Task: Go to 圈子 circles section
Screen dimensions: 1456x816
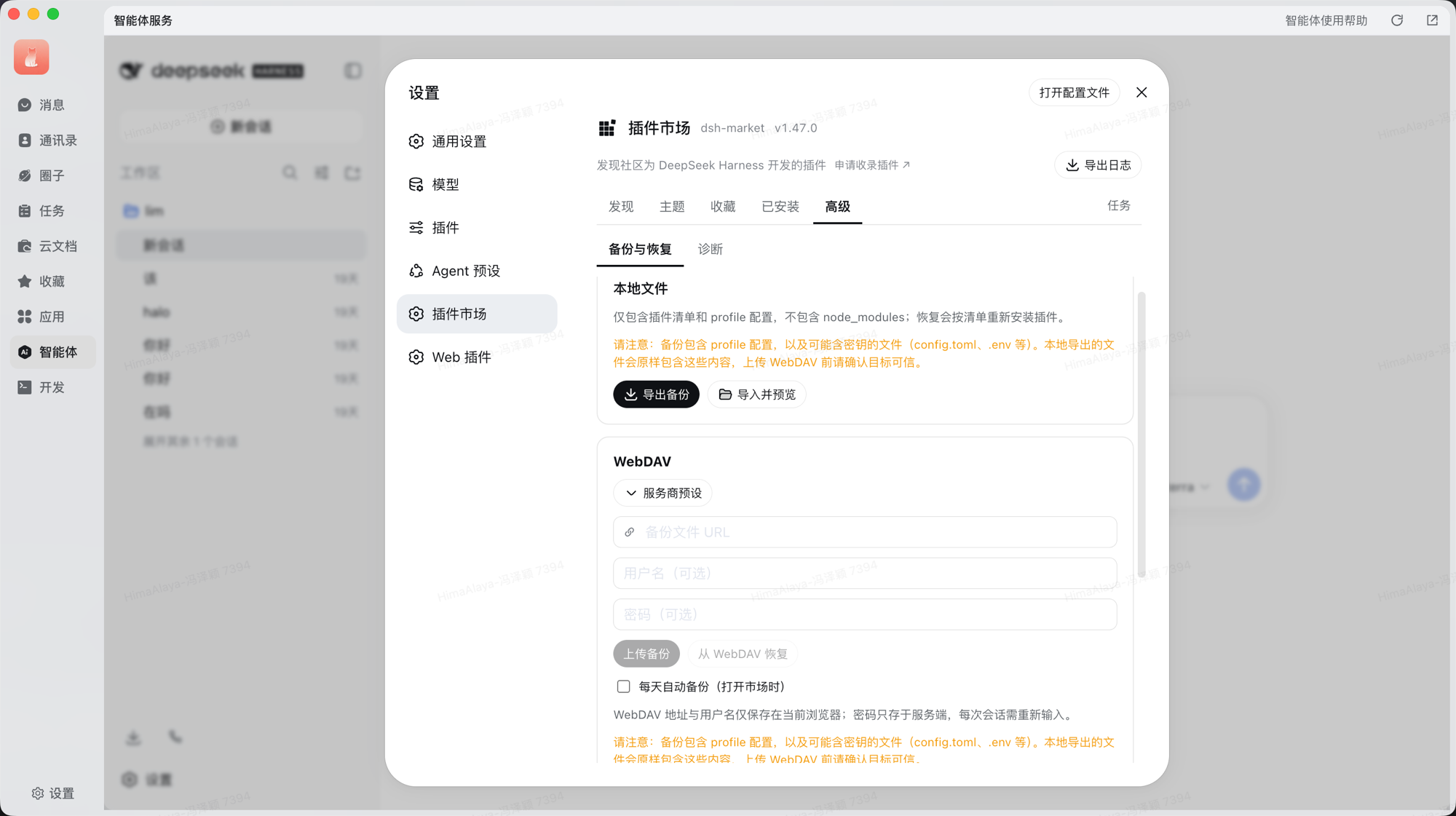Action: point(52,175)
